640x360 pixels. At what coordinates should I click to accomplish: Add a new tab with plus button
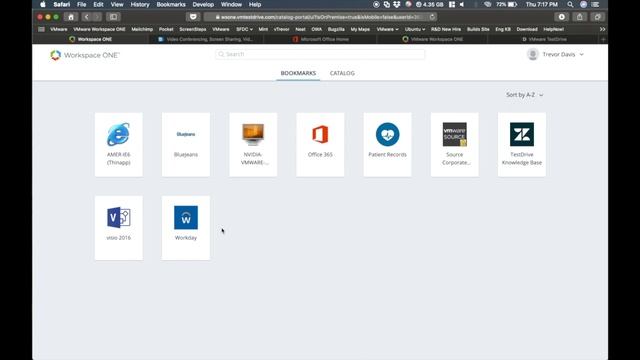tap(603, 39)
